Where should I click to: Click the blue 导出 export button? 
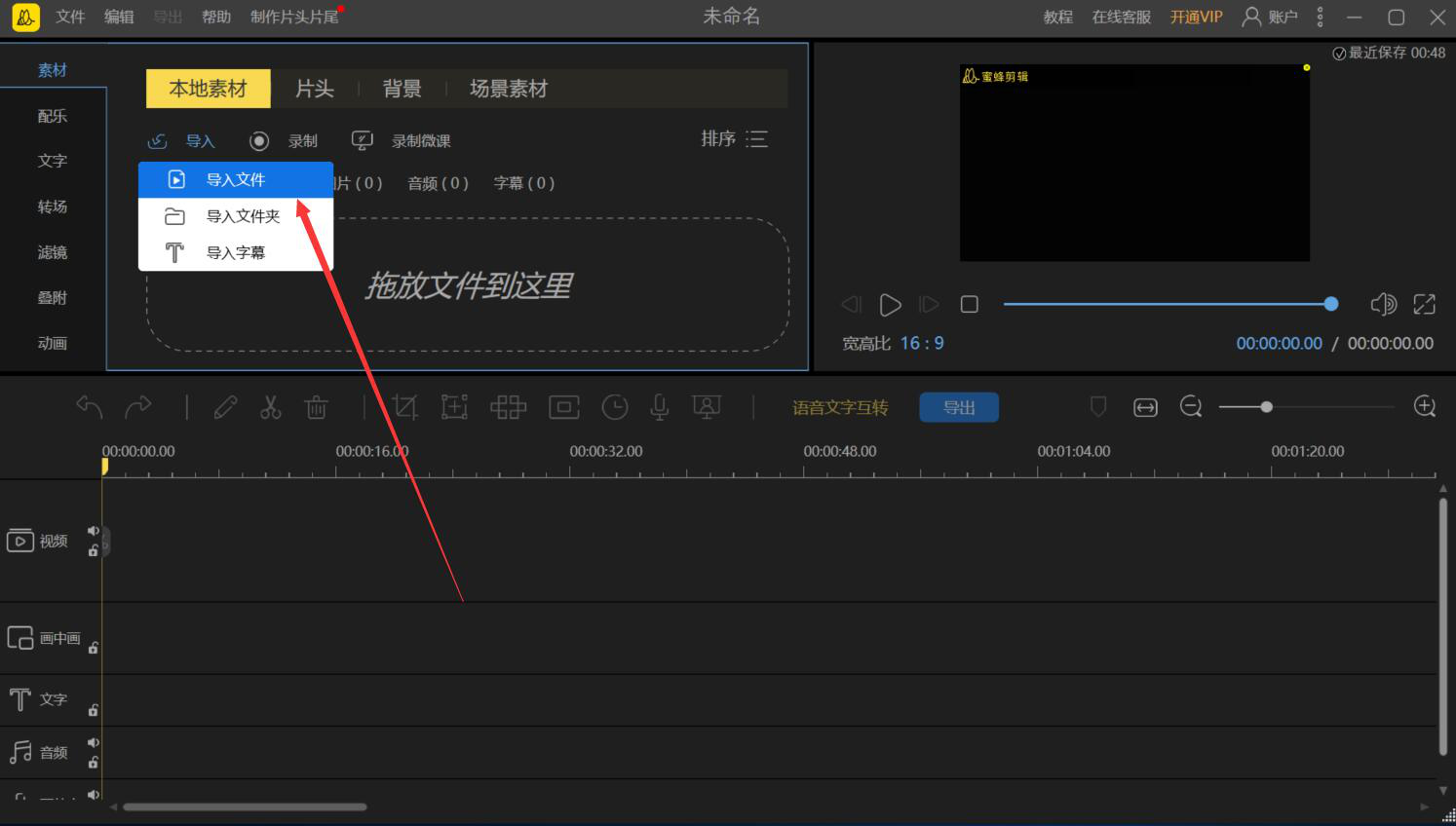tap(959, 407)
